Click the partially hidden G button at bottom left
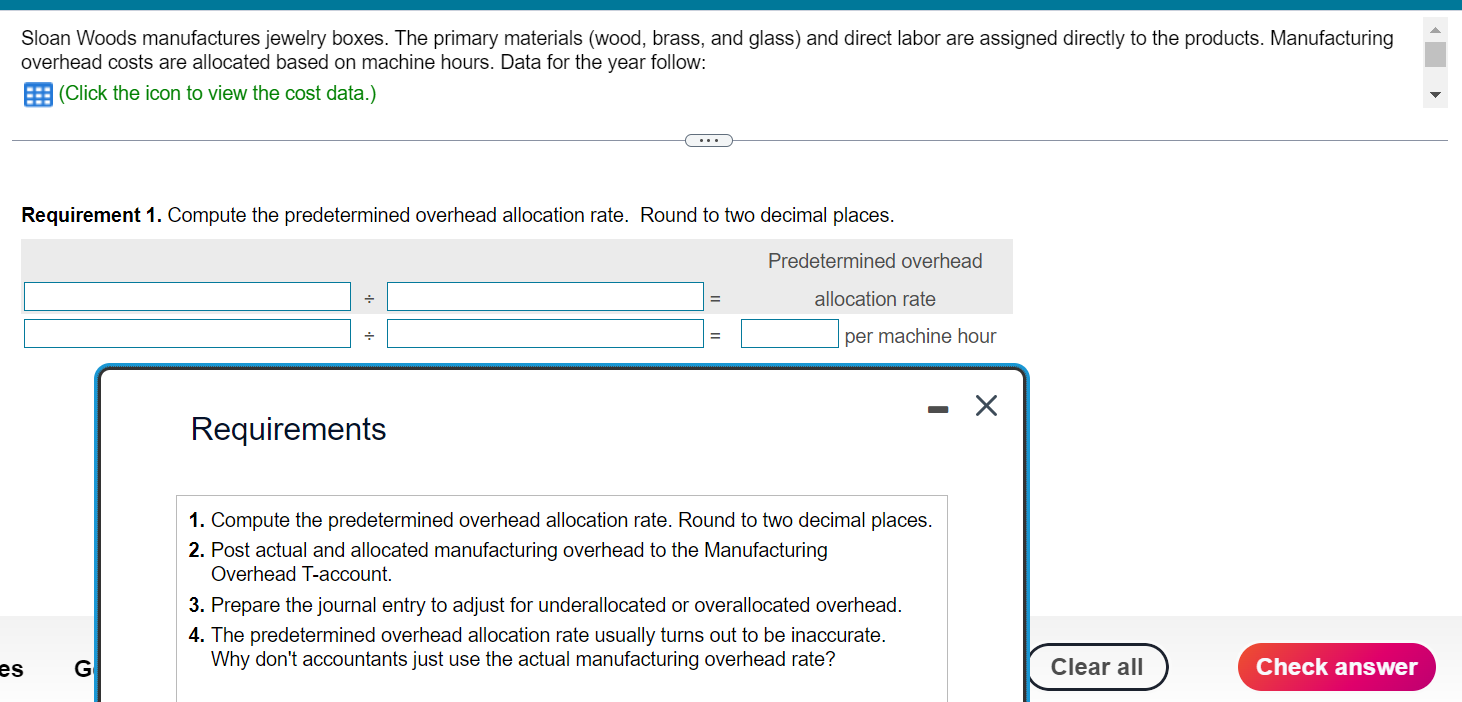The width and height of the screenshot is (1462, 702). [x=84, y=667]
